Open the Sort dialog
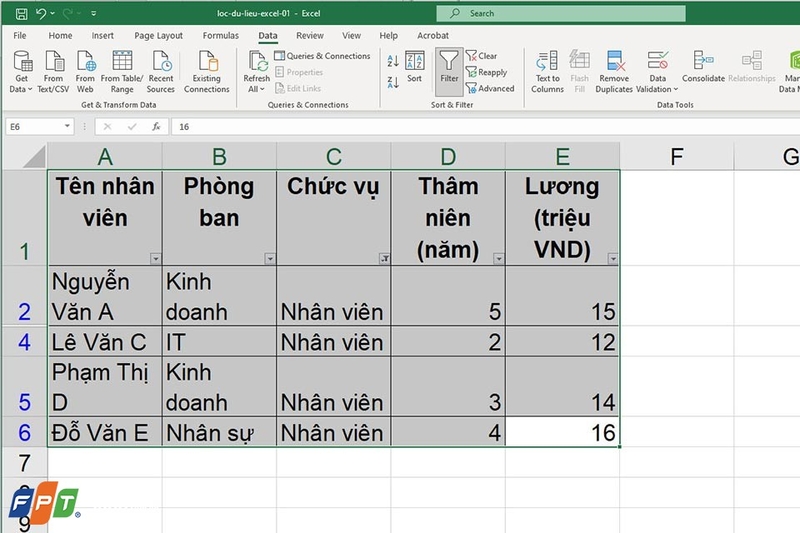This screenshot has width=800, height=533. (x=415, y=66)
